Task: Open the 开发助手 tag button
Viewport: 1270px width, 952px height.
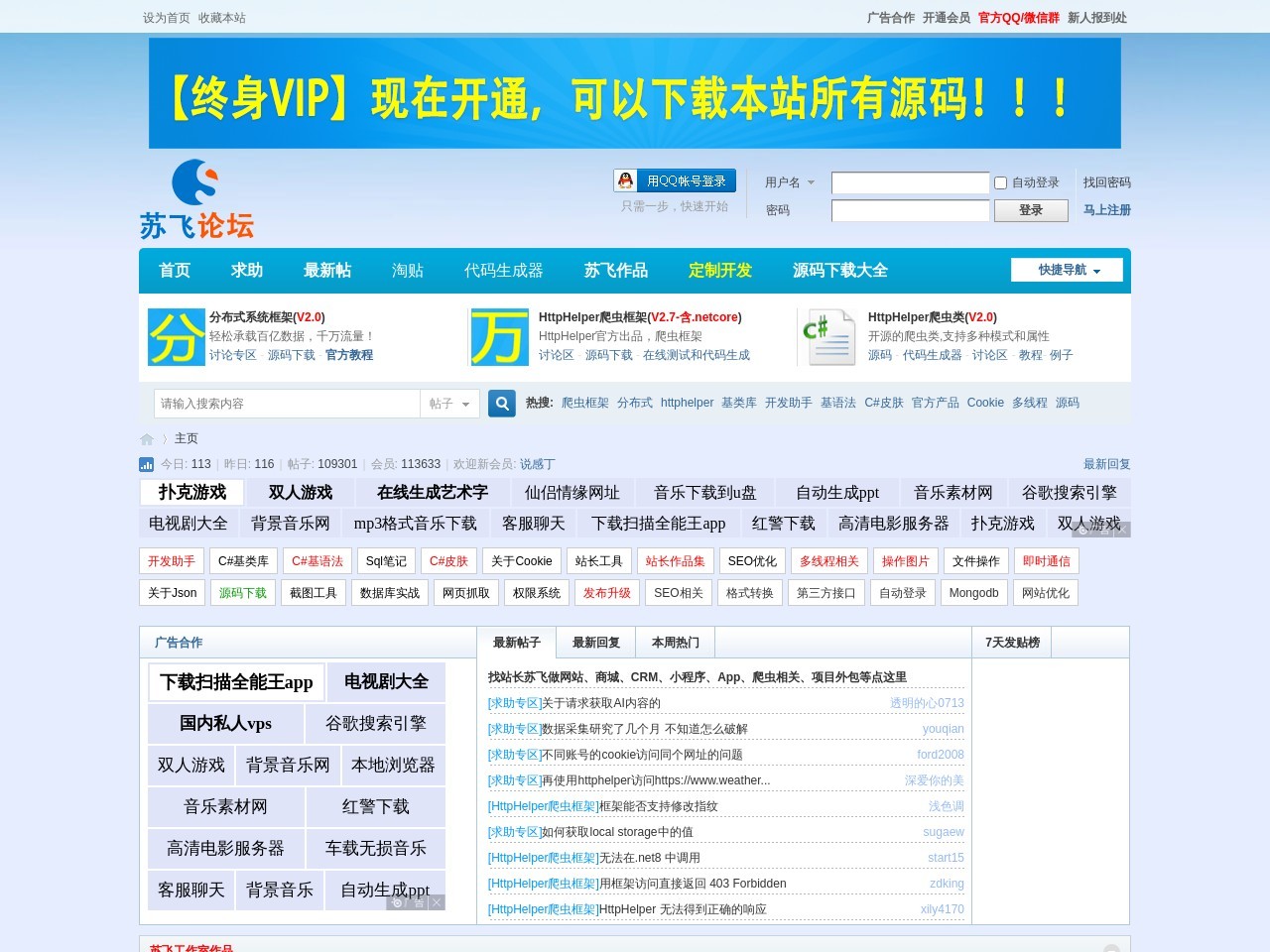Action: 172,561
